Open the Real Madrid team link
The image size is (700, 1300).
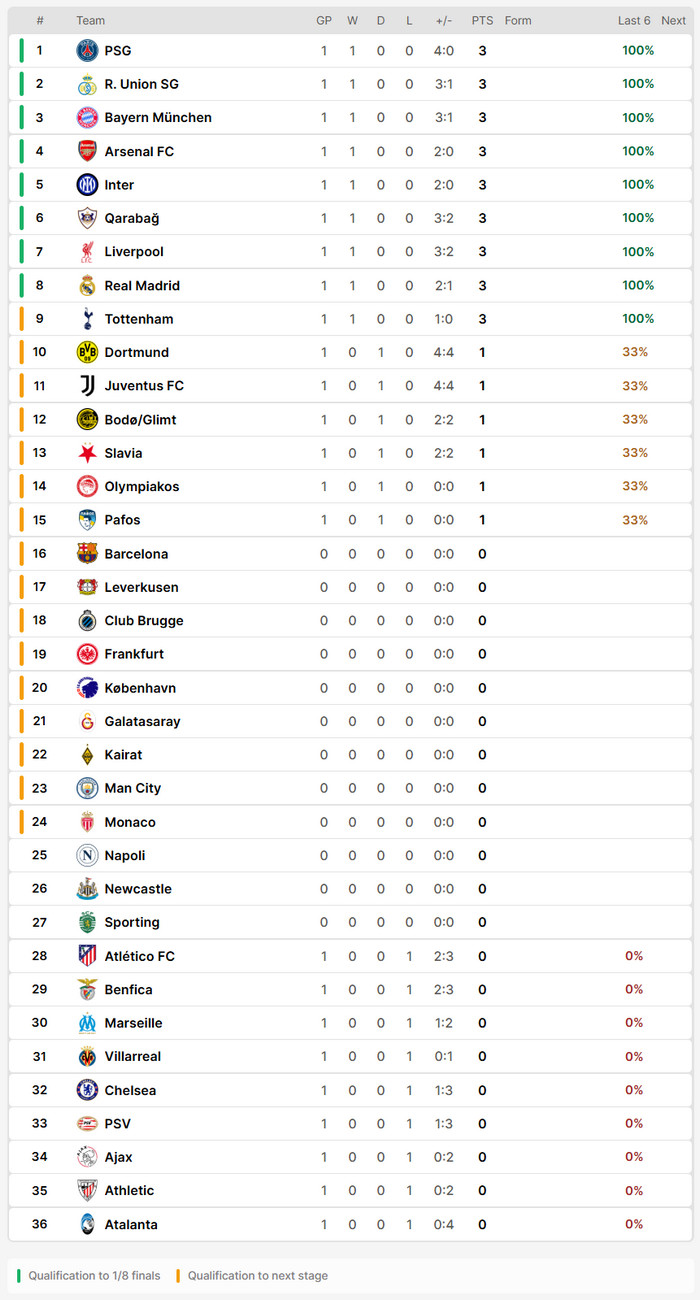point(142,286)
